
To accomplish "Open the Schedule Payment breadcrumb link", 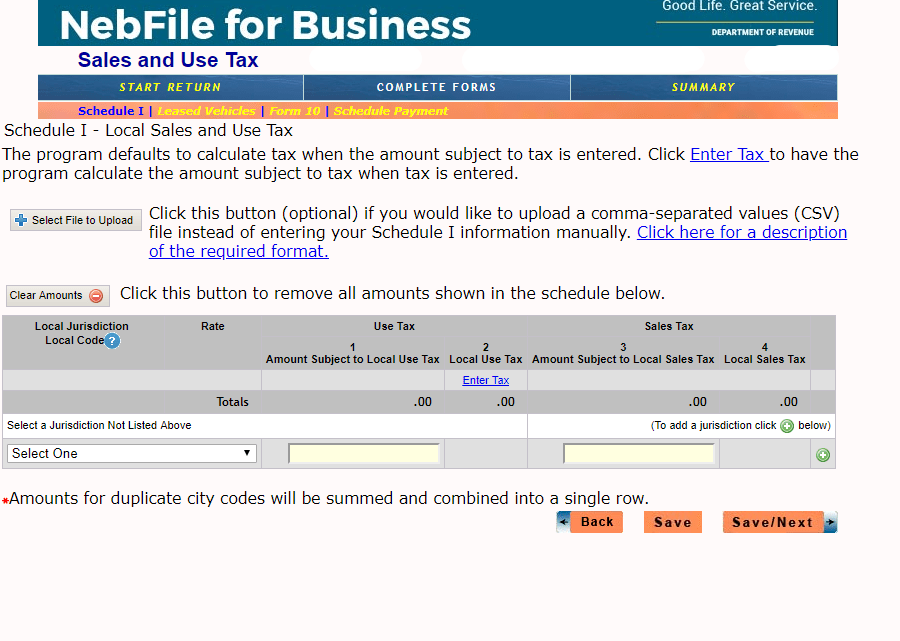I will [x=392, y=111].
